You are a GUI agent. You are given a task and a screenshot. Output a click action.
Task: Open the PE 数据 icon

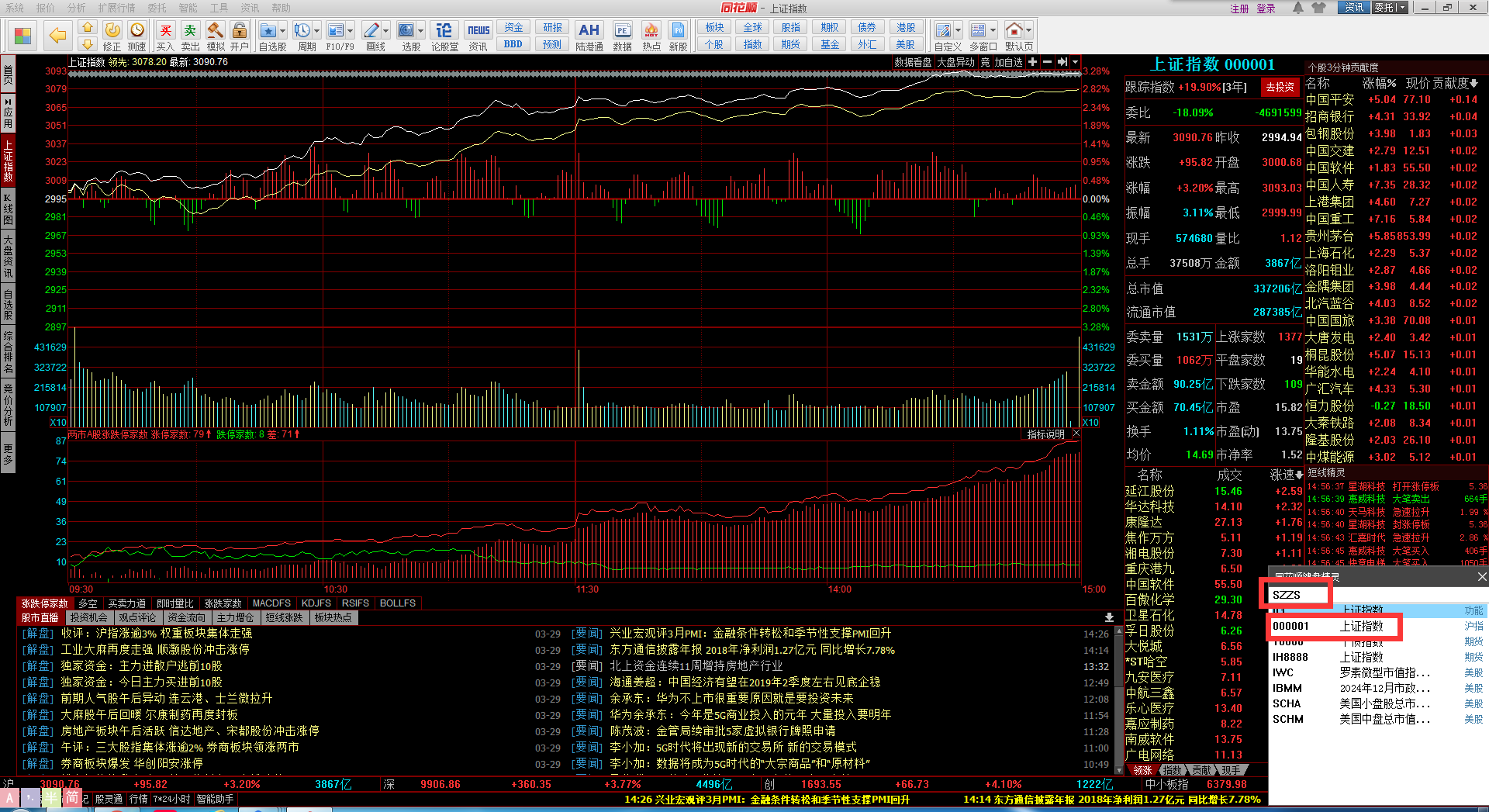coord(622,36)
